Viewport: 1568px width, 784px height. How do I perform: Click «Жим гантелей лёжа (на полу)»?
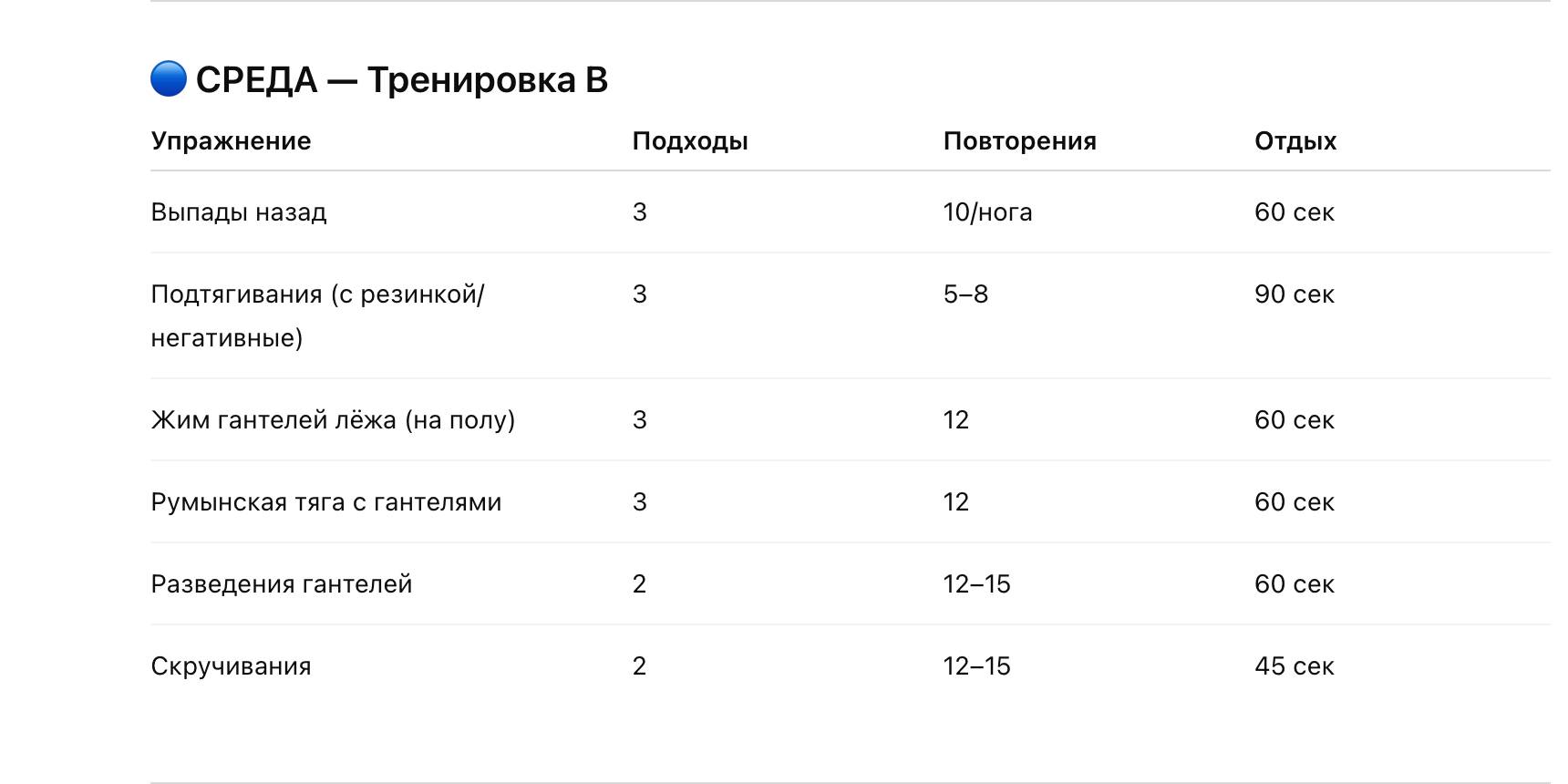333,420
